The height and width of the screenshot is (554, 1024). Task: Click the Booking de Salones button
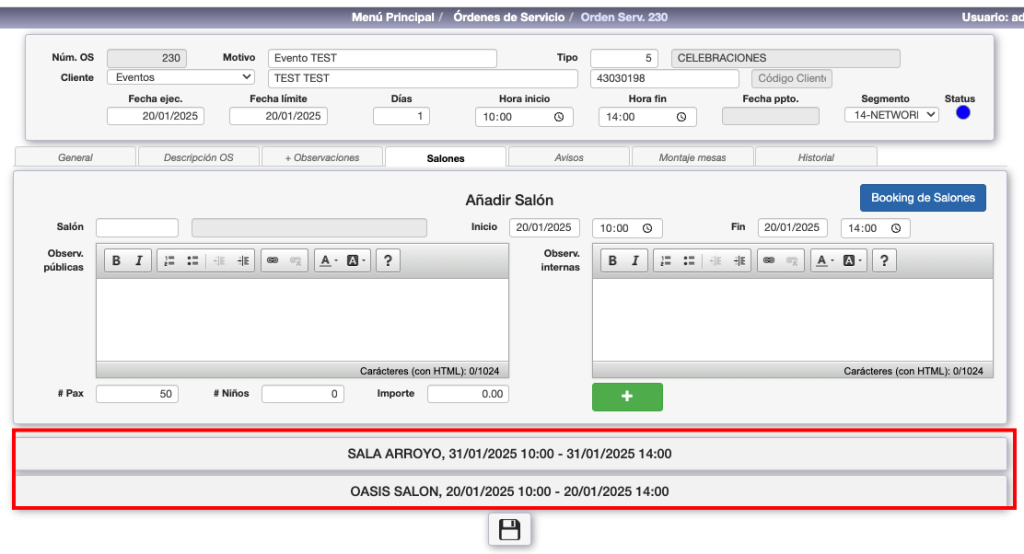coord(922,198)
